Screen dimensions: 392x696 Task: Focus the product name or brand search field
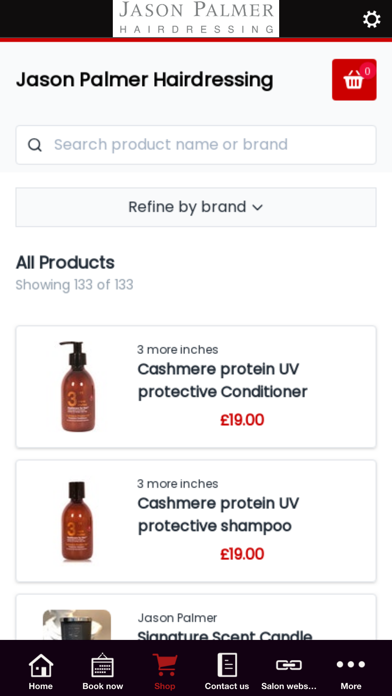coord(196,145)
